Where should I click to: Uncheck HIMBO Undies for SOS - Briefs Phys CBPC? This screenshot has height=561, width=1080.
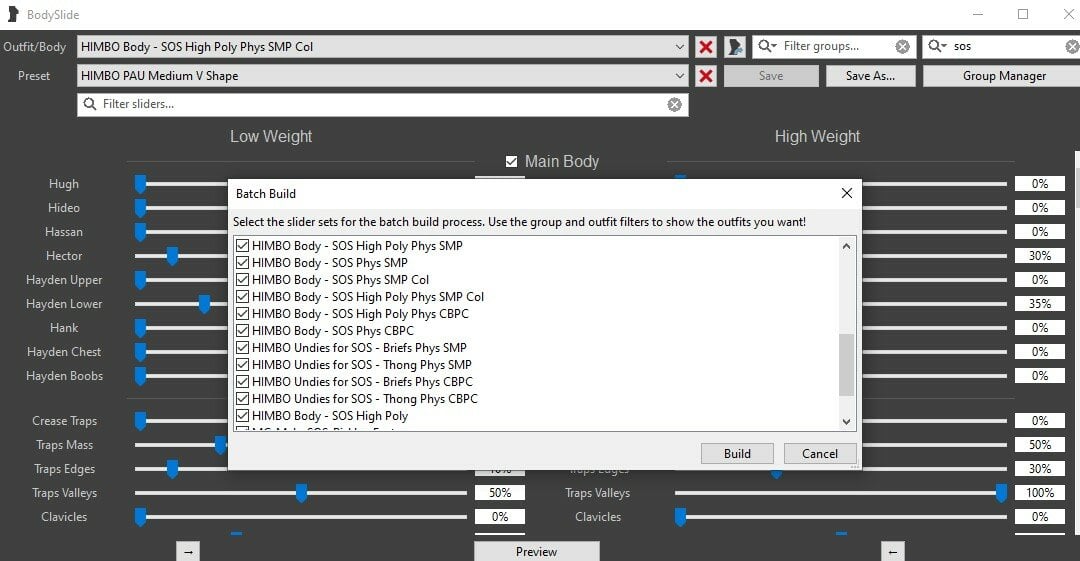pos(242,382)
